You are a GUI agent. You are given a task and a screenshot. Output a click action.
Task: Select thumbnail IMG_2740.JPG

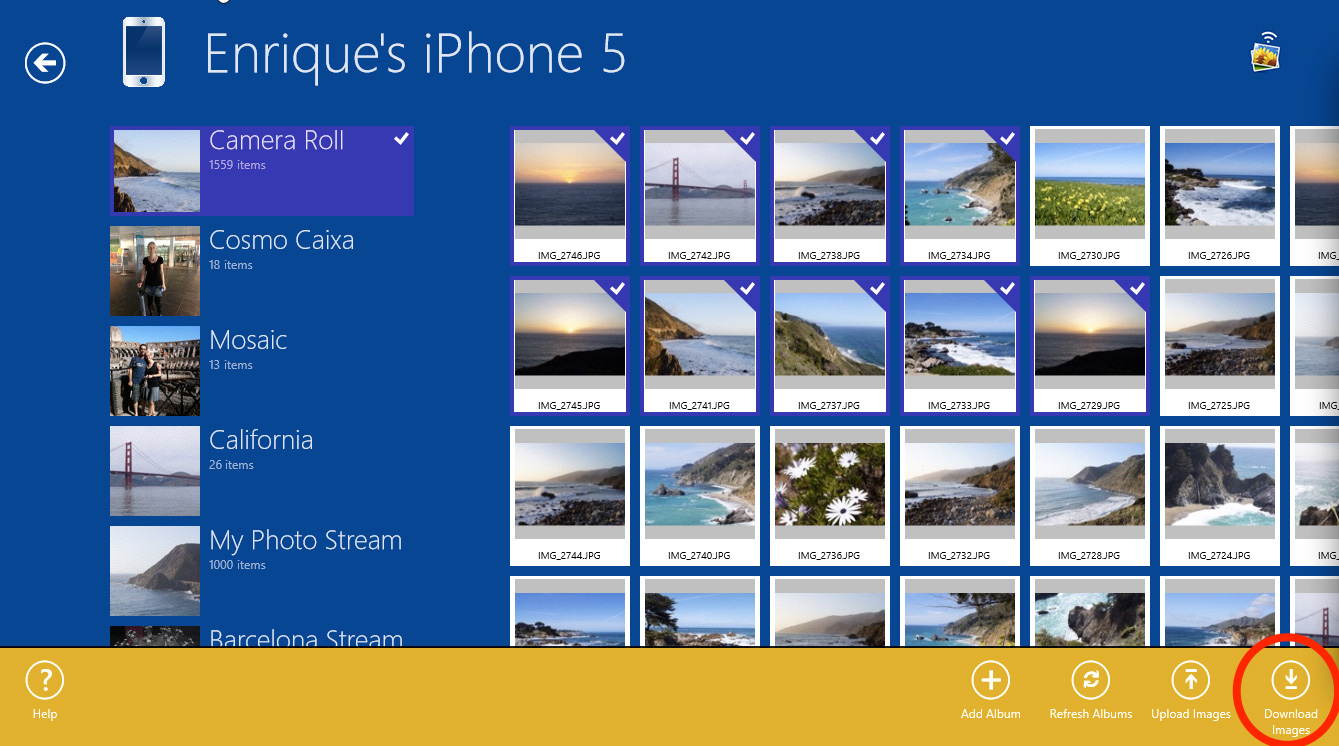[699, 496]
